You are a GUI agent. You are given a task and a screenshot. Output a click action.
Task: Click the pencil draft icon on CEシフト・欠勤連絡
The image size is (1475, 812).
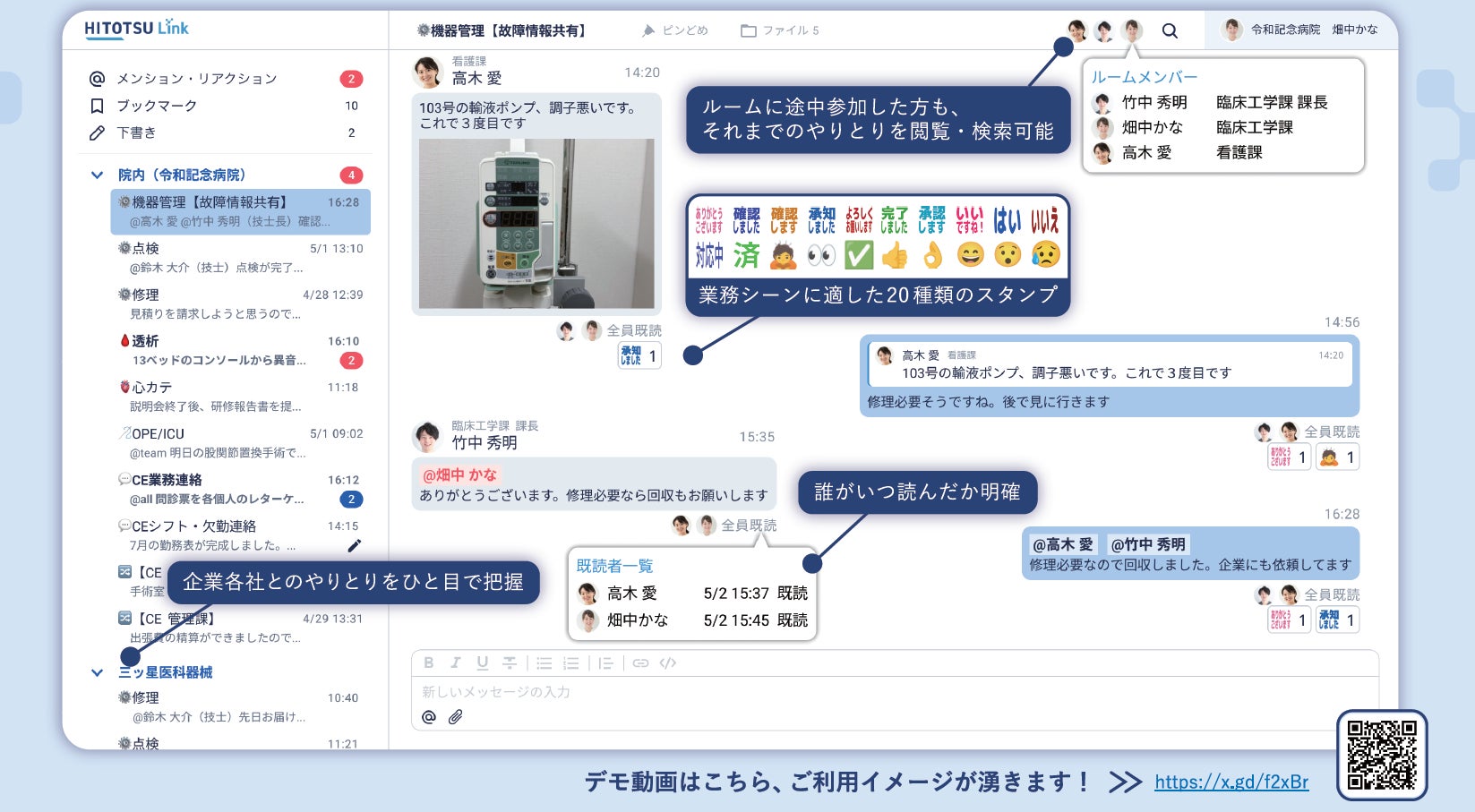point(355,545)
